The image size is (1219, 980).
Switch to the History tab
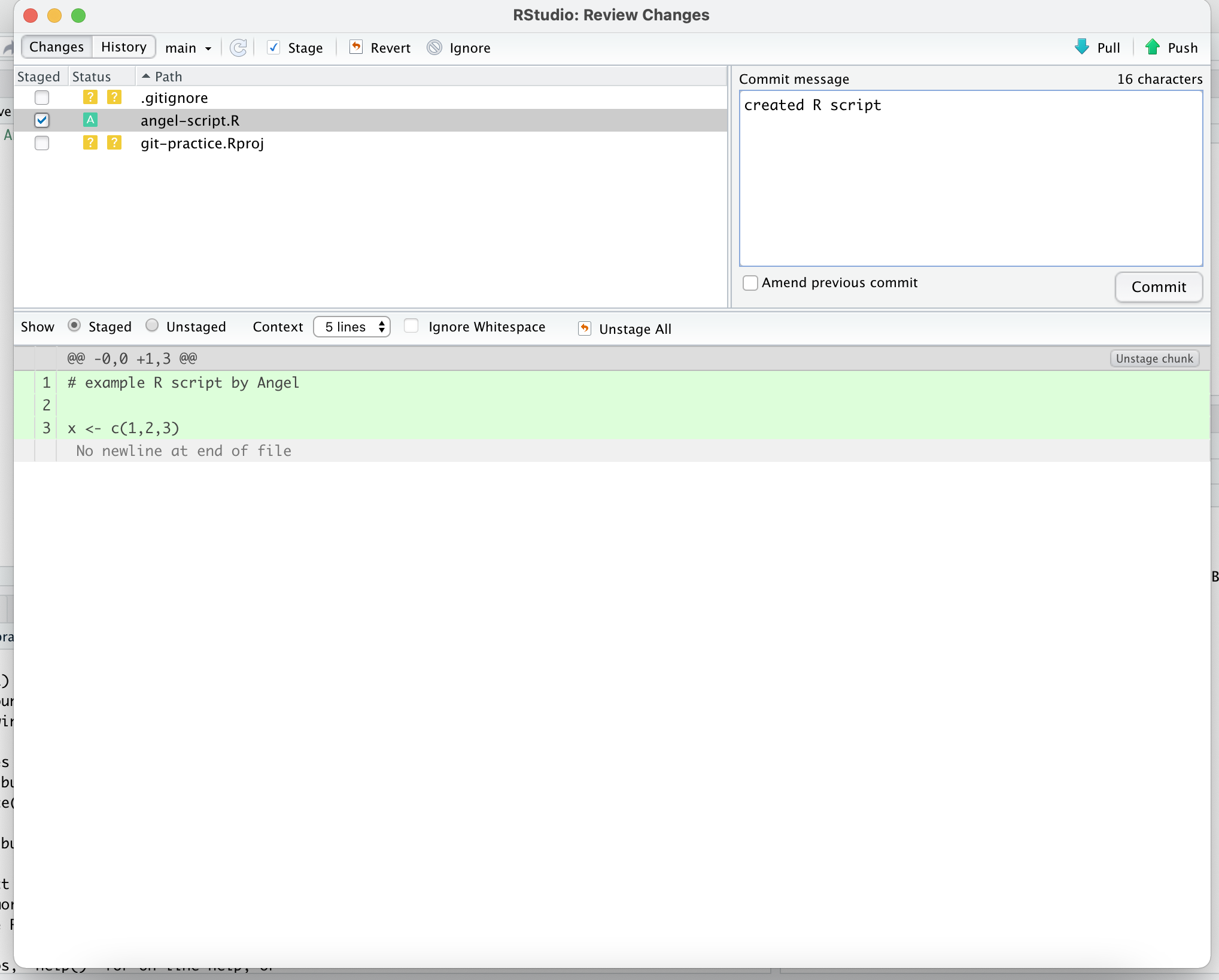[x=122, y=46]
